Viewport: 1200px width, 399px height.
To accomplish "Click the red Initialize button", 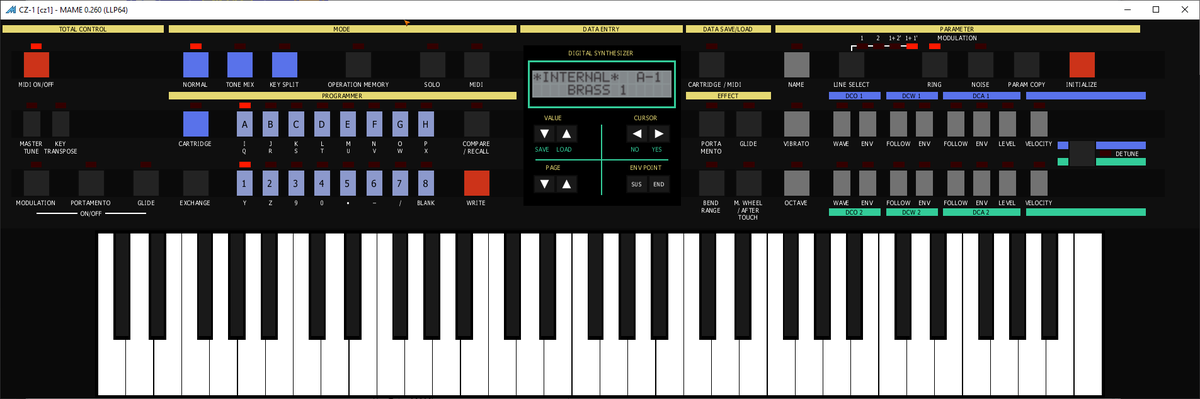I will pos(1082,65).
